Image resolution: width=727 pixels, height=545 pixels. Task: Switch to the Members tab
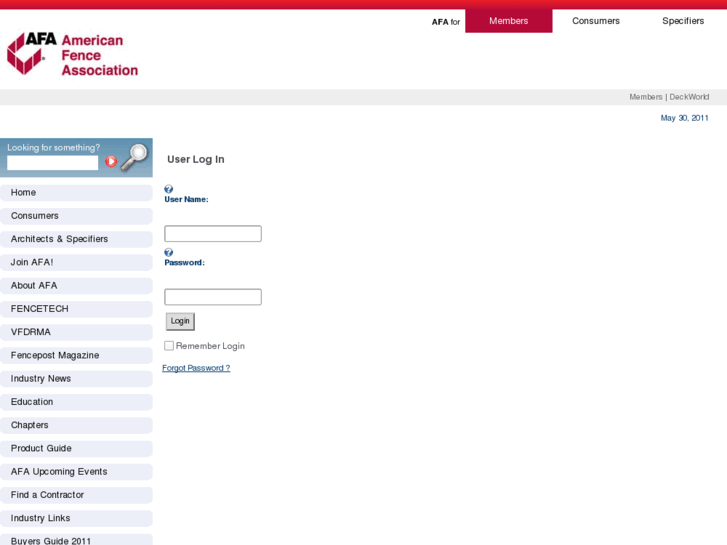509,21
